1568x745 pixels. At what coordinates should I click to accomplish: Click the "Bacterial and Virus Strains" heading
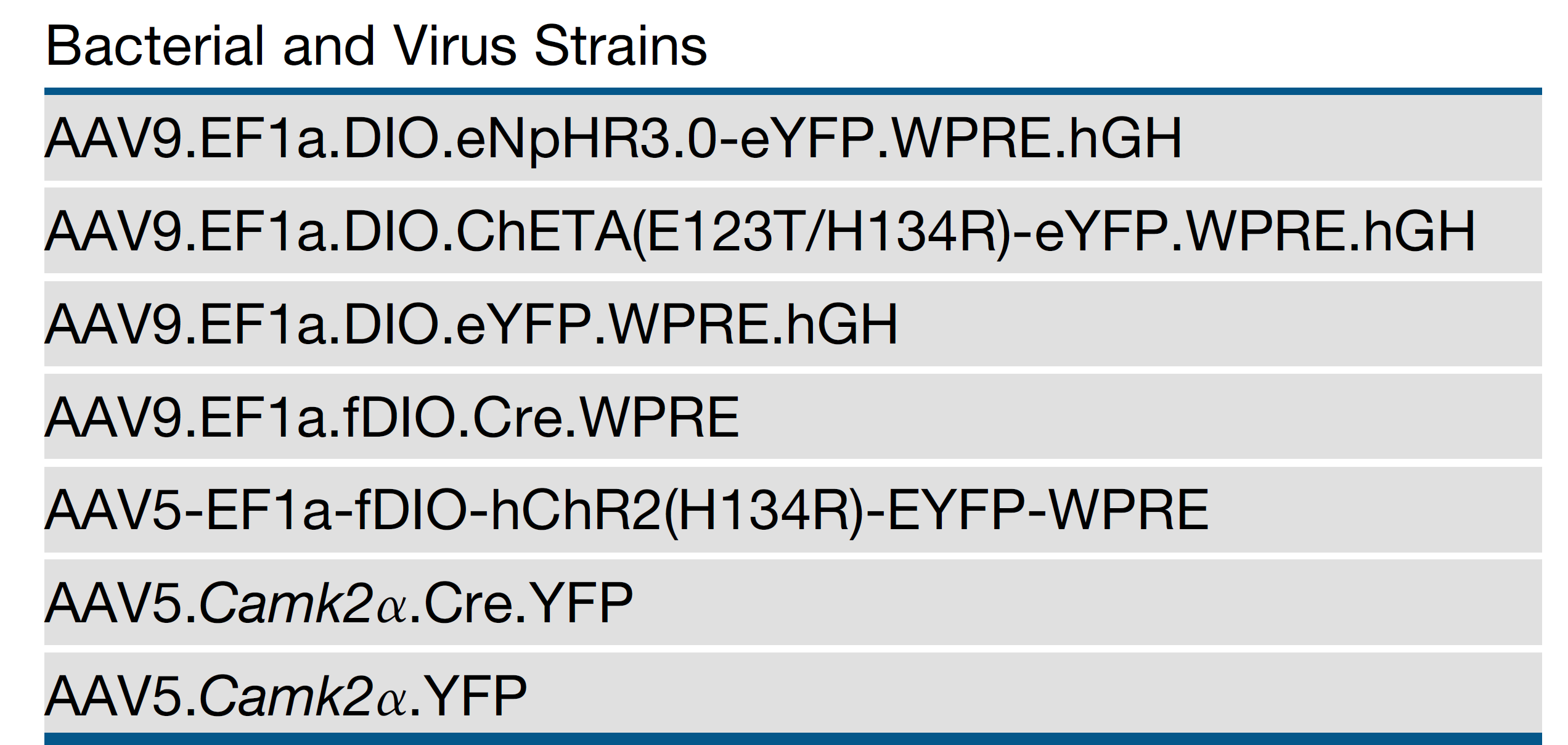click(x=376, y=46)
